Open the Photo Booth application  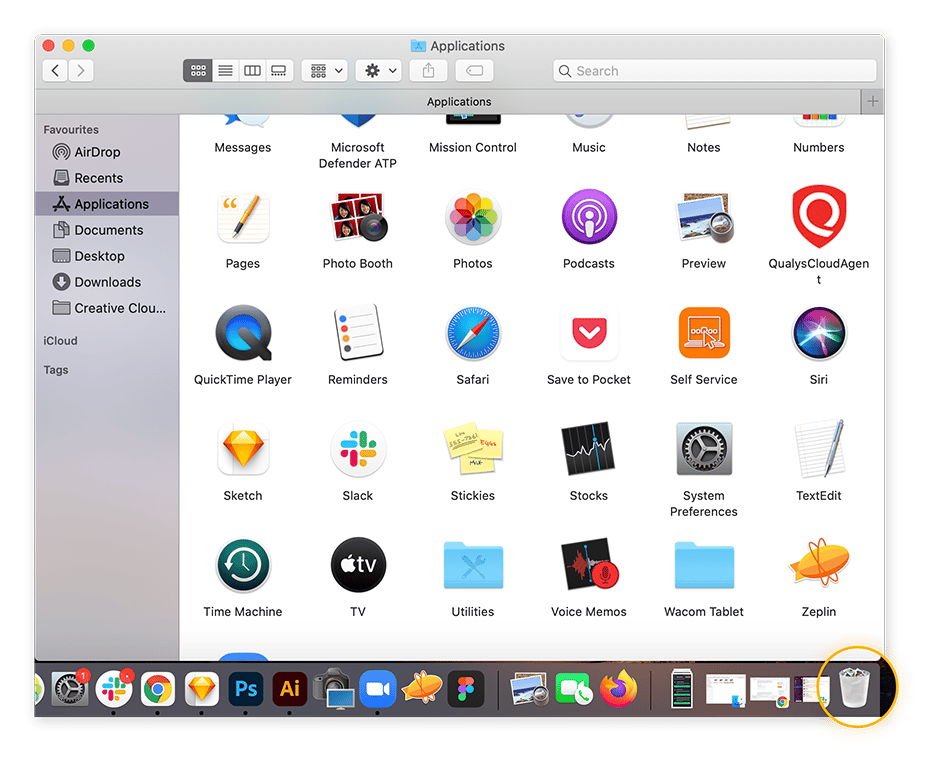point(357,218)
